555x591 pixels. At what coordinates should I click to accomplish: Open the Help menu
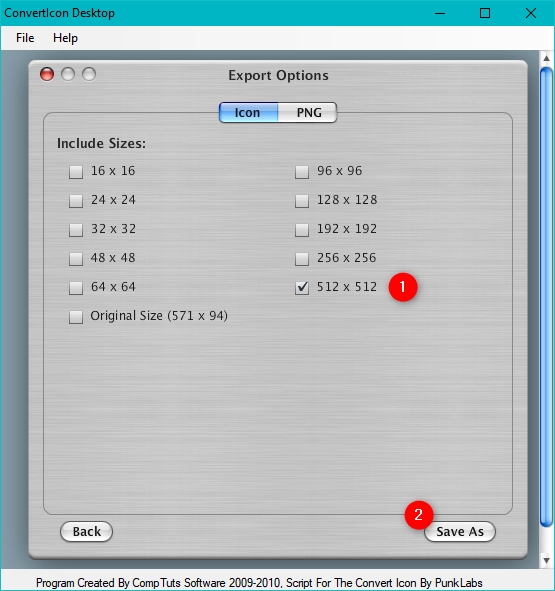(65, 38)
